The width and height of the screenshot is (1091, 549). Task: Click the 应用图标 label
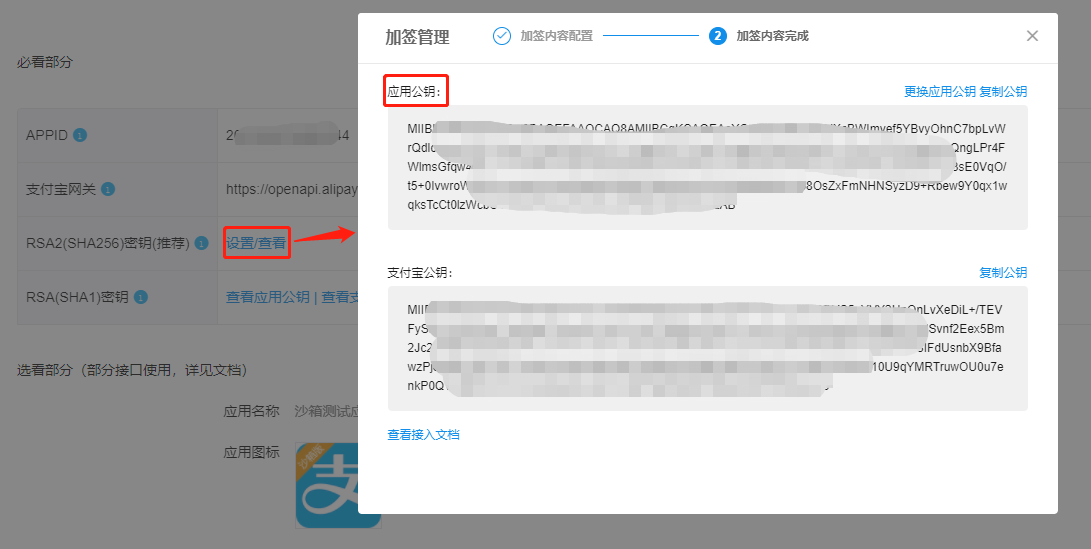pyautogui.click(x=251, y=452)
